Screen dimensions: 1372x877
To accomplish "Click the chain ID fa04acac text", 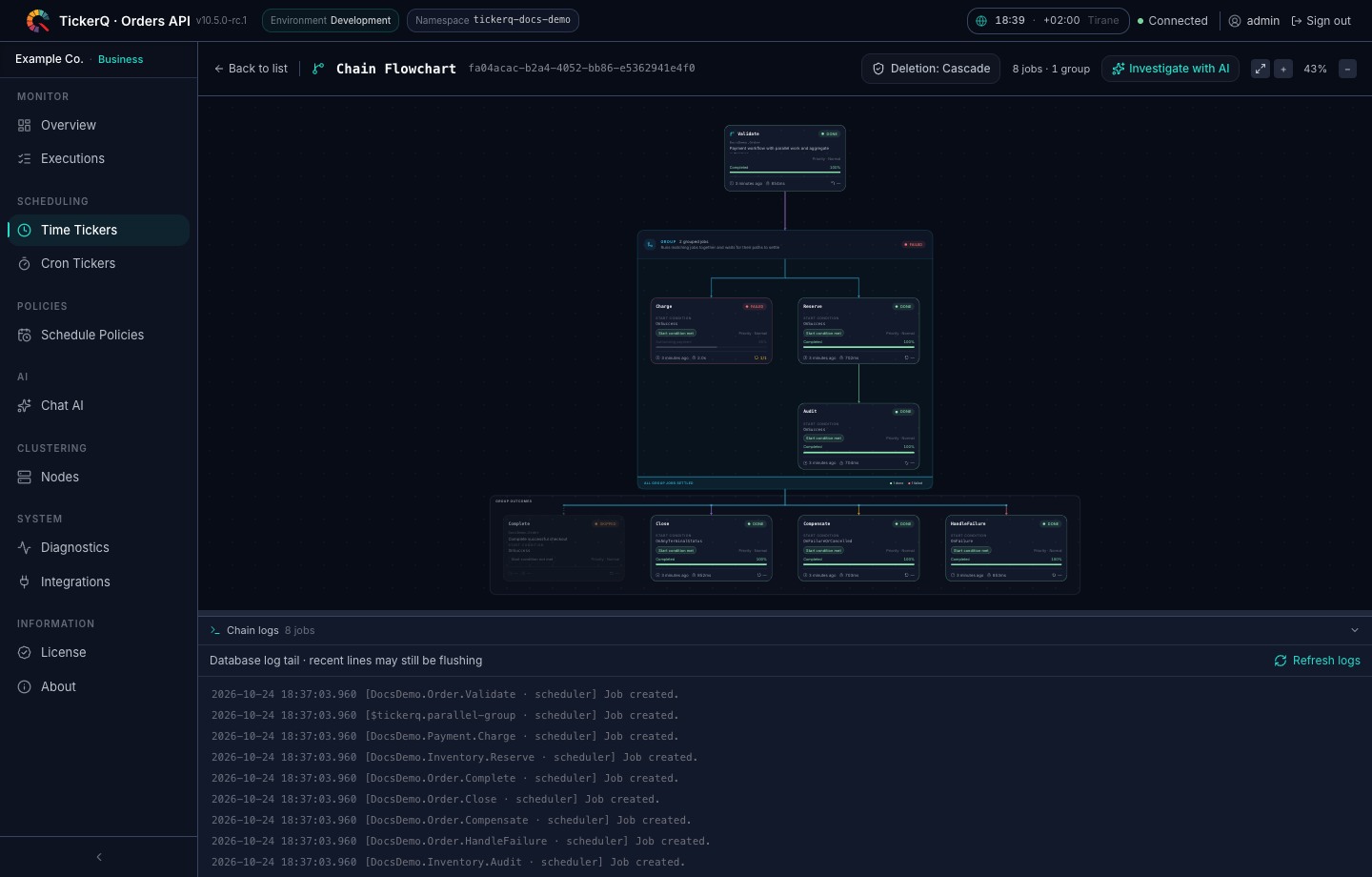I will pyautogui.click(x=581, y=69).
